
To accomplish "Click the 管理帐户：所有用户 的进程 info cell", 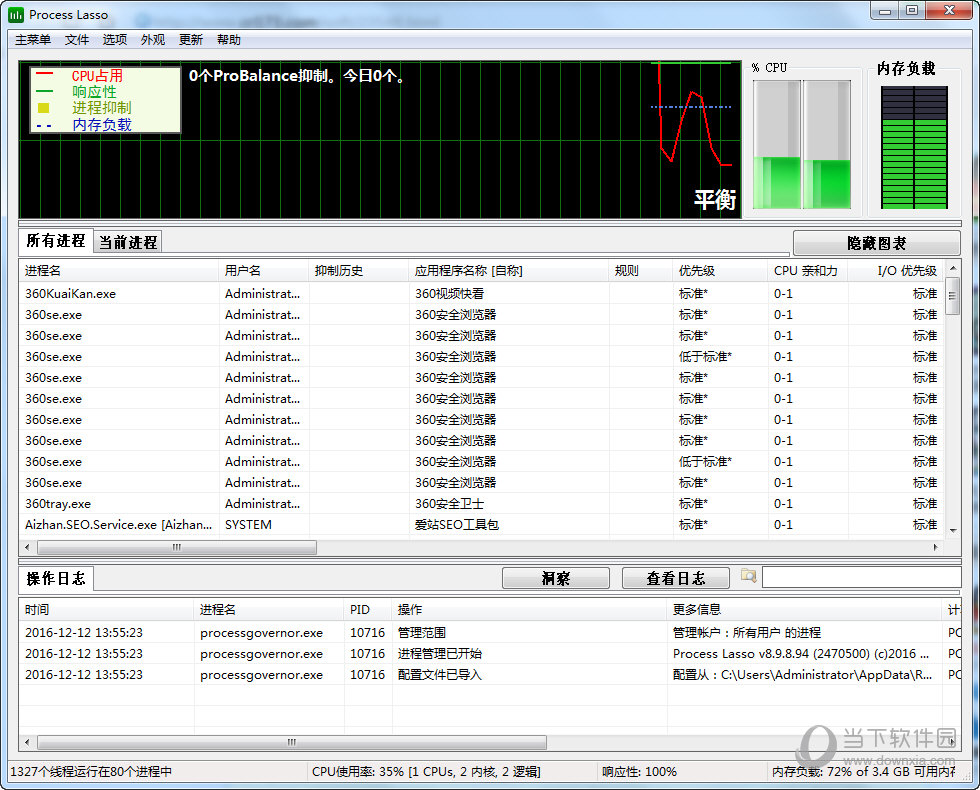I will (747, 632).
